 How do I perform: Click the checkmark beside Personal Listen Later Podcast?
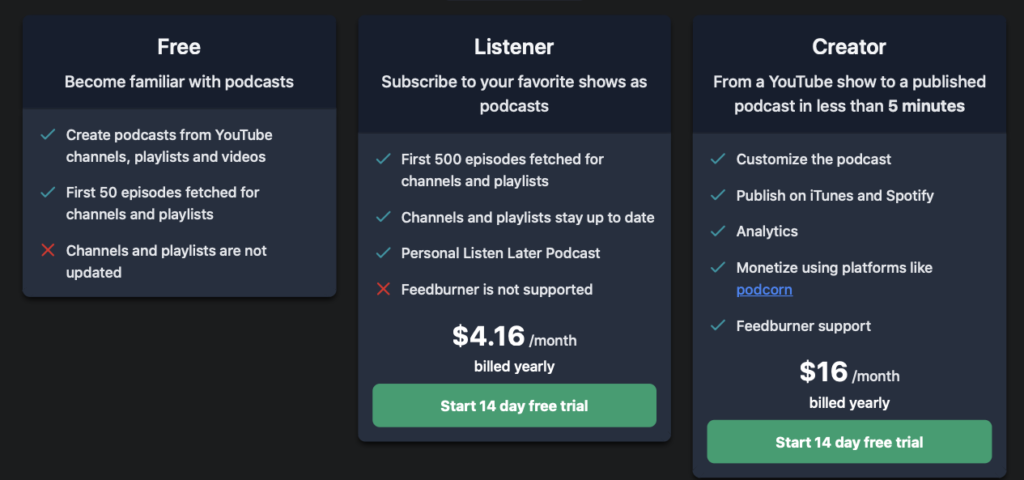(383, 253)
